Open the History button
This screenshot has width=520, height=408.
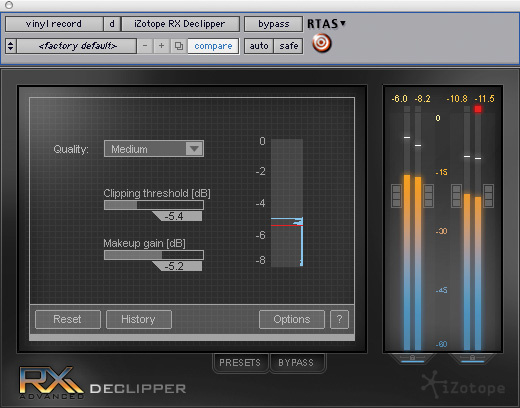139,319
